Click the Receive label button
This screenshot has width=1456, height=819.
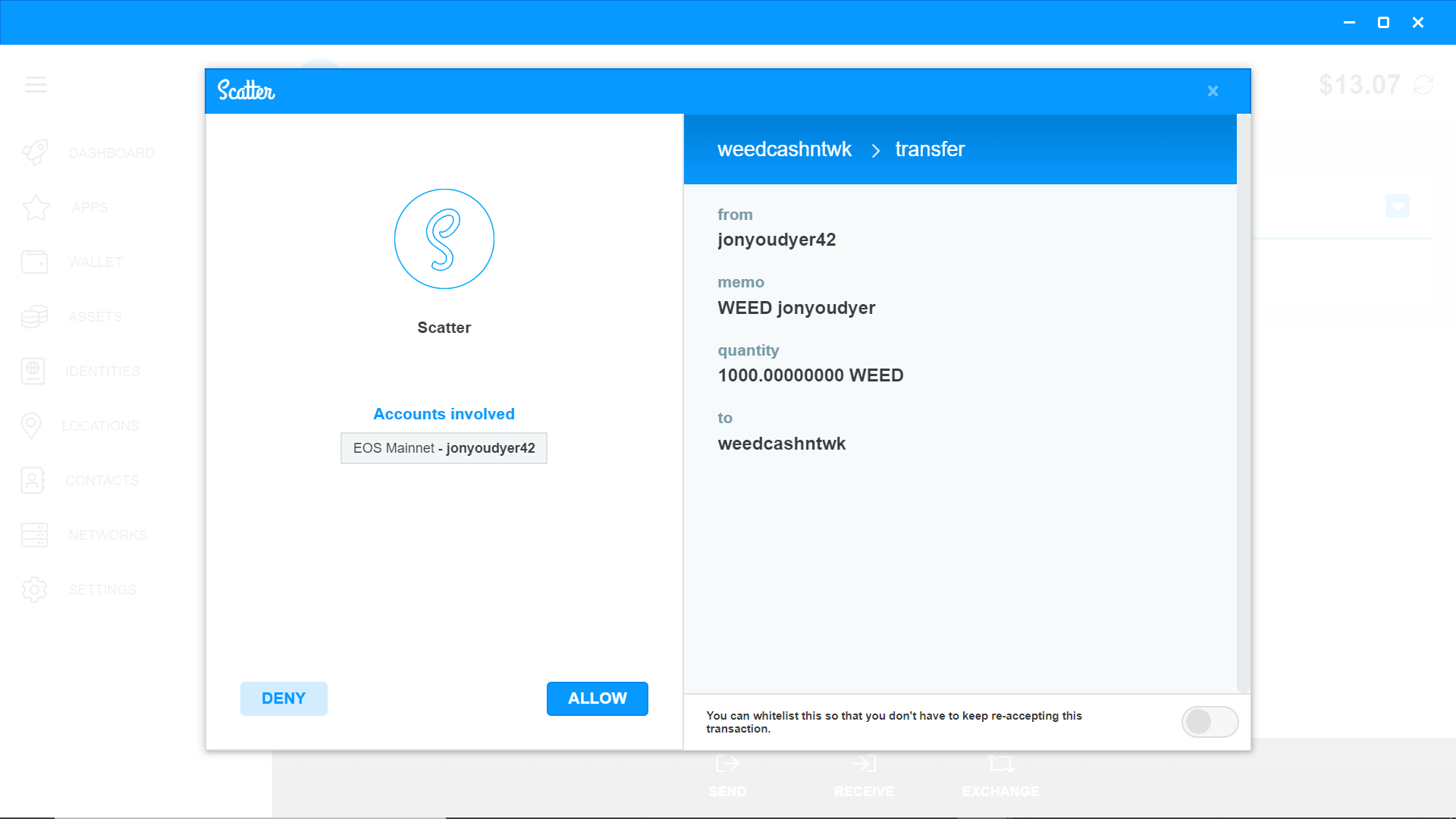(x=864, y=791)
